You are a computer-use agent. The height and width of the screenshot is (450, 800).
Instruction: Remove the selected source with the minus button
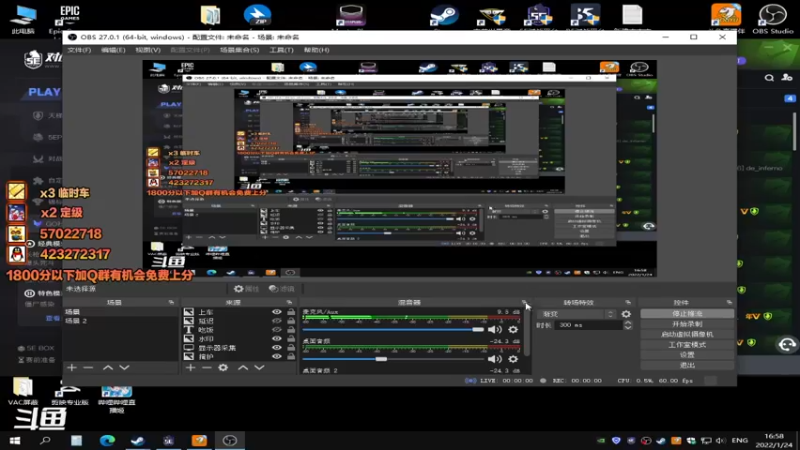[x=207, y=367]
